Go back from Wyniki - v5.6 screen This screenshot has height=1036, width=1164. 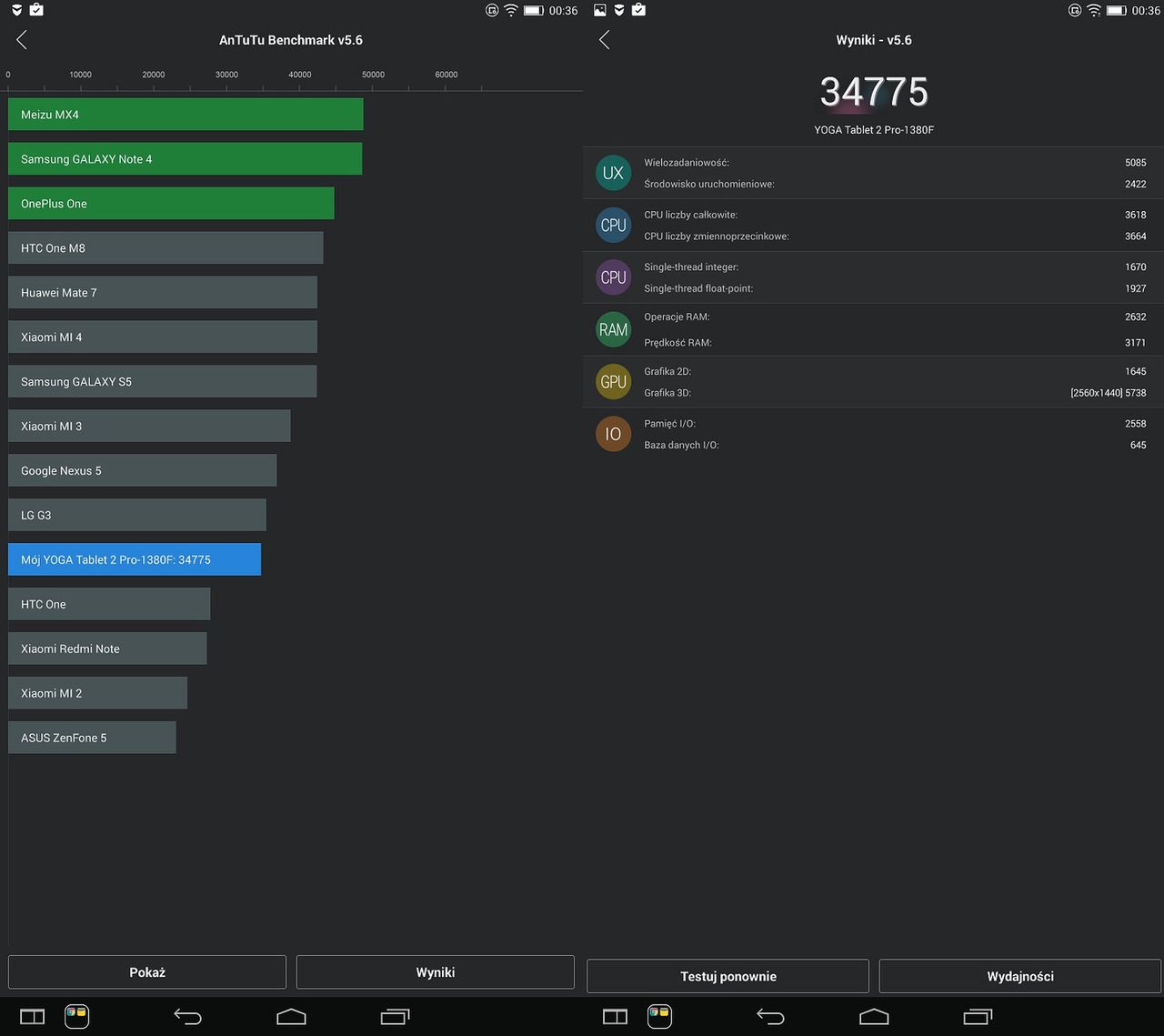tap(605, 40)
